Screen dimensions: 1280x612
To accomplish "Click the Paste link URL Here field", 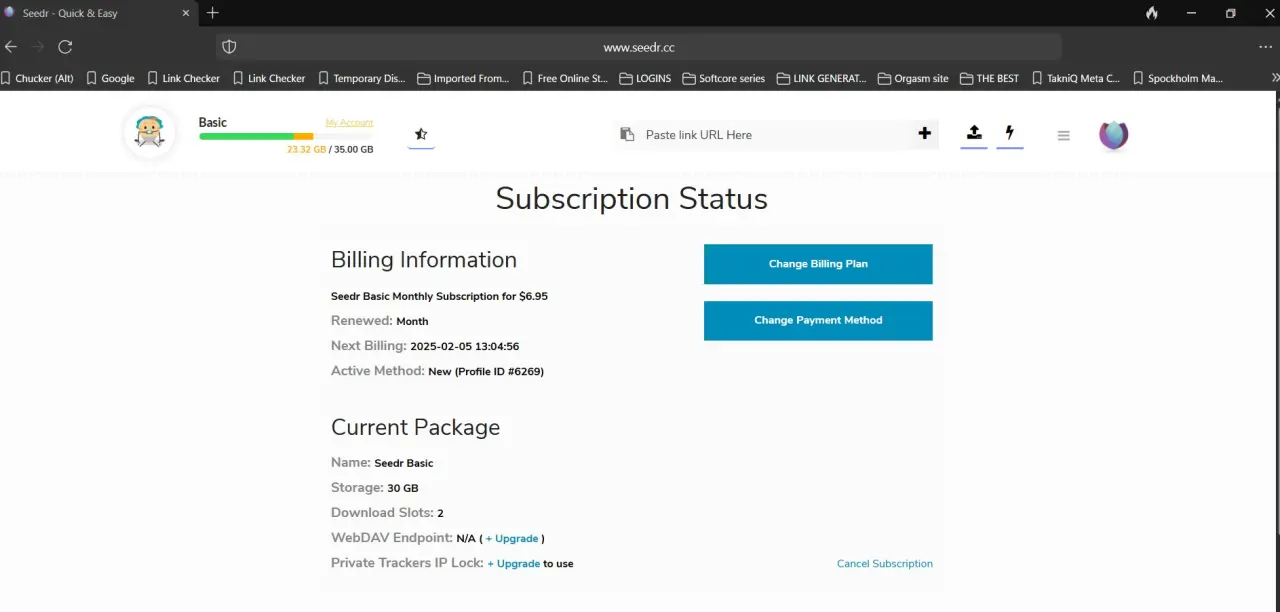I will click(x=776, y=134).
